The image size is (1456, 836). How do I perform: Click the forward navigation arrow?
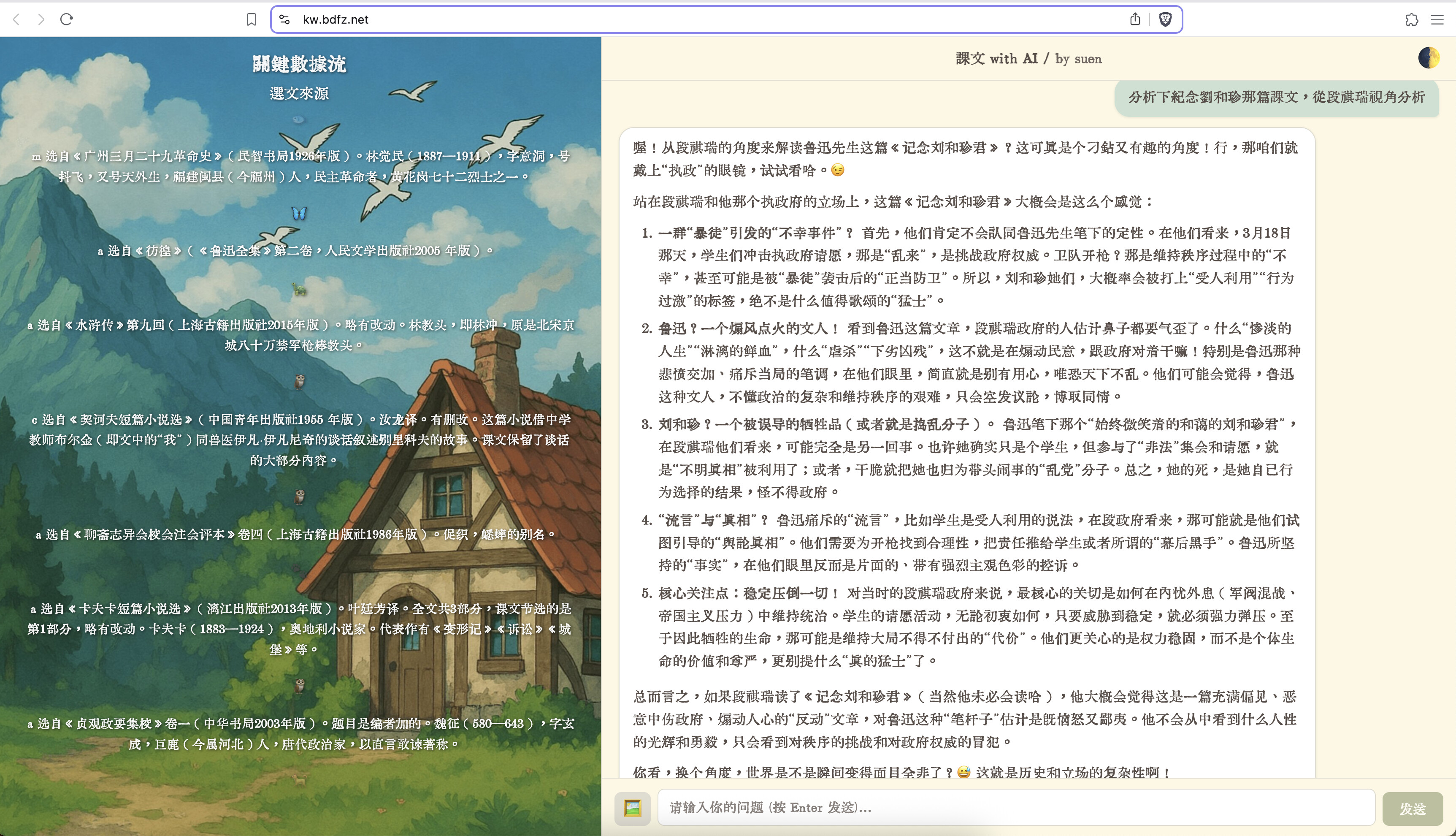pyautogui.click(x=41, y=19)
